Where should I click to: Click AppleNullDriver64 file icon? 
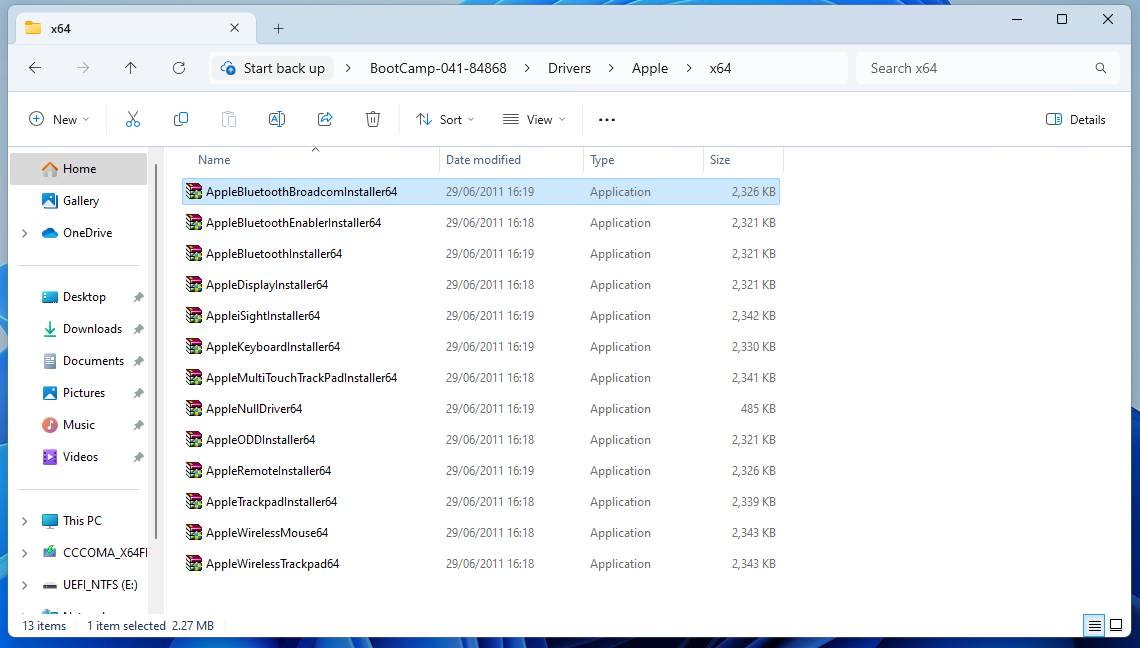click(x=193, y=409)
